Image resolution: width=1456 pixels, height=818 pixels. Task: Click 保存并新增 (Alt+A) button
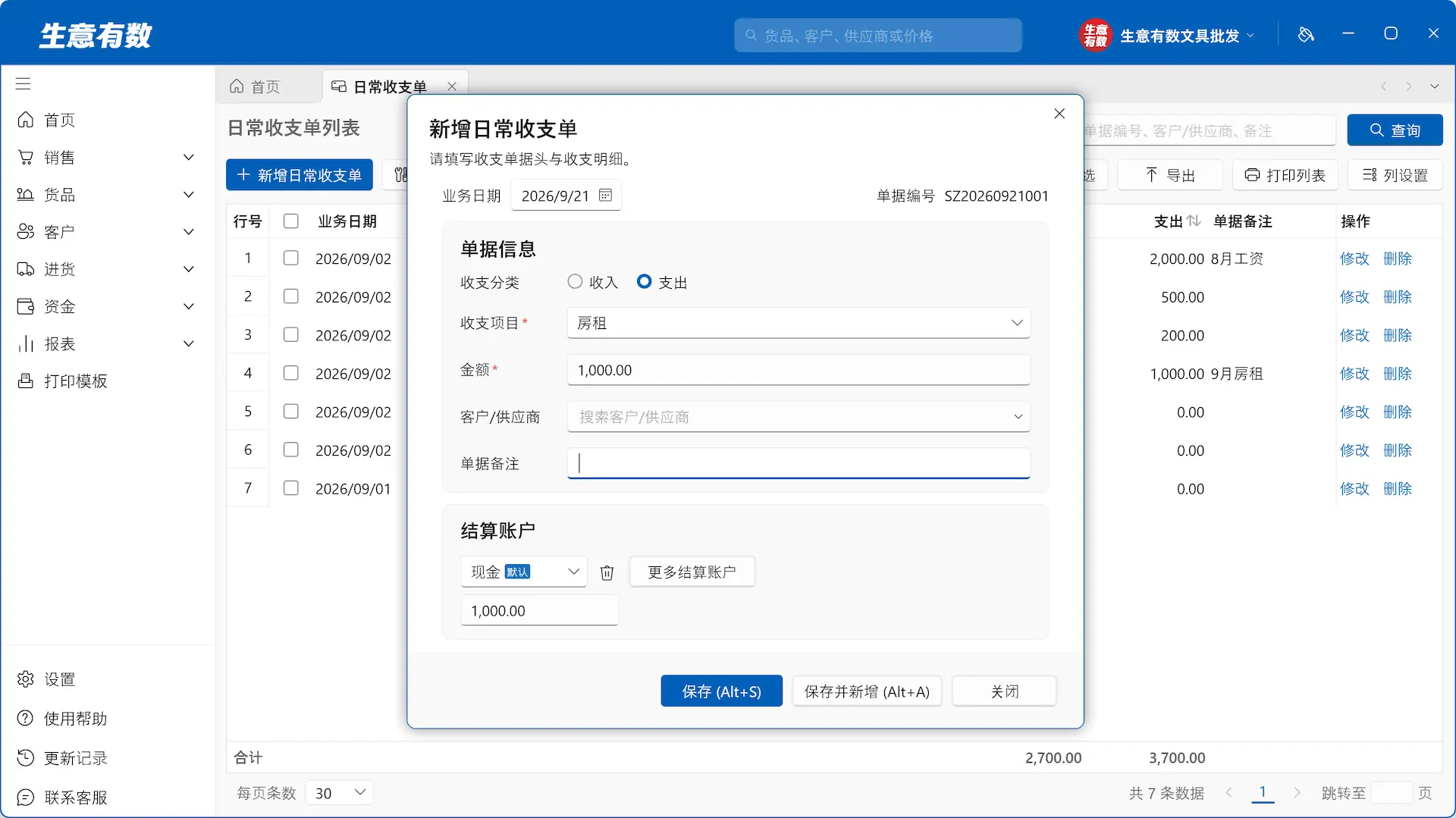(867, 691)
